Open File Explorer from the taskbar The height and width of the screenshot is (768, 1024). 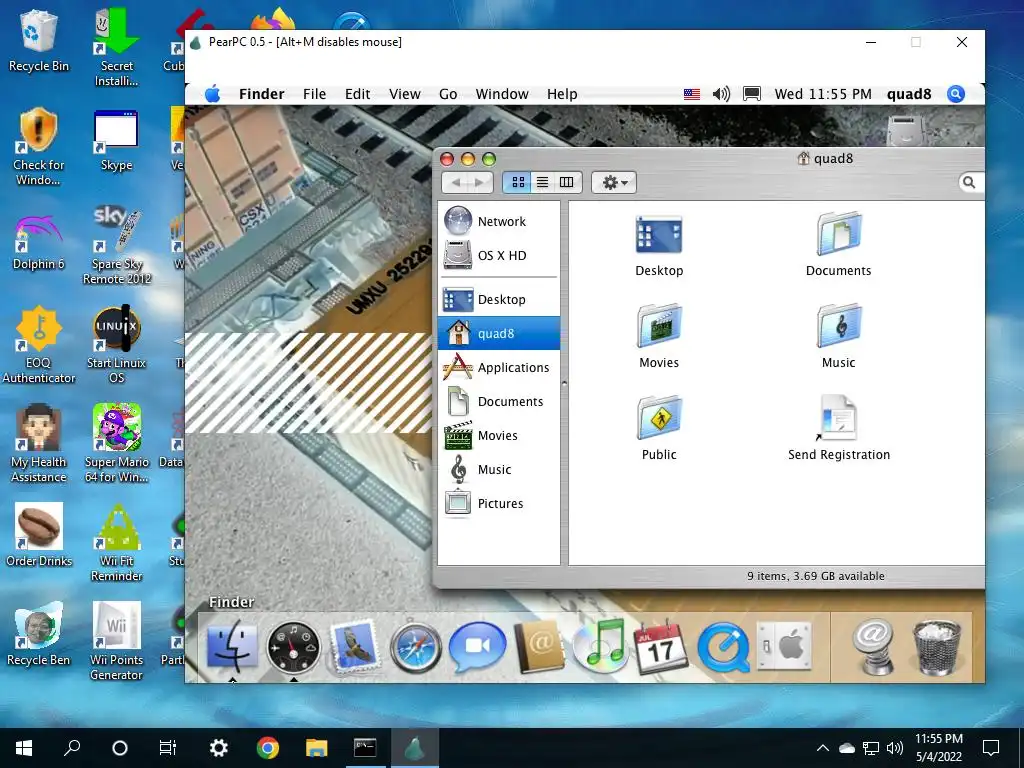click(x=317, y=748)
